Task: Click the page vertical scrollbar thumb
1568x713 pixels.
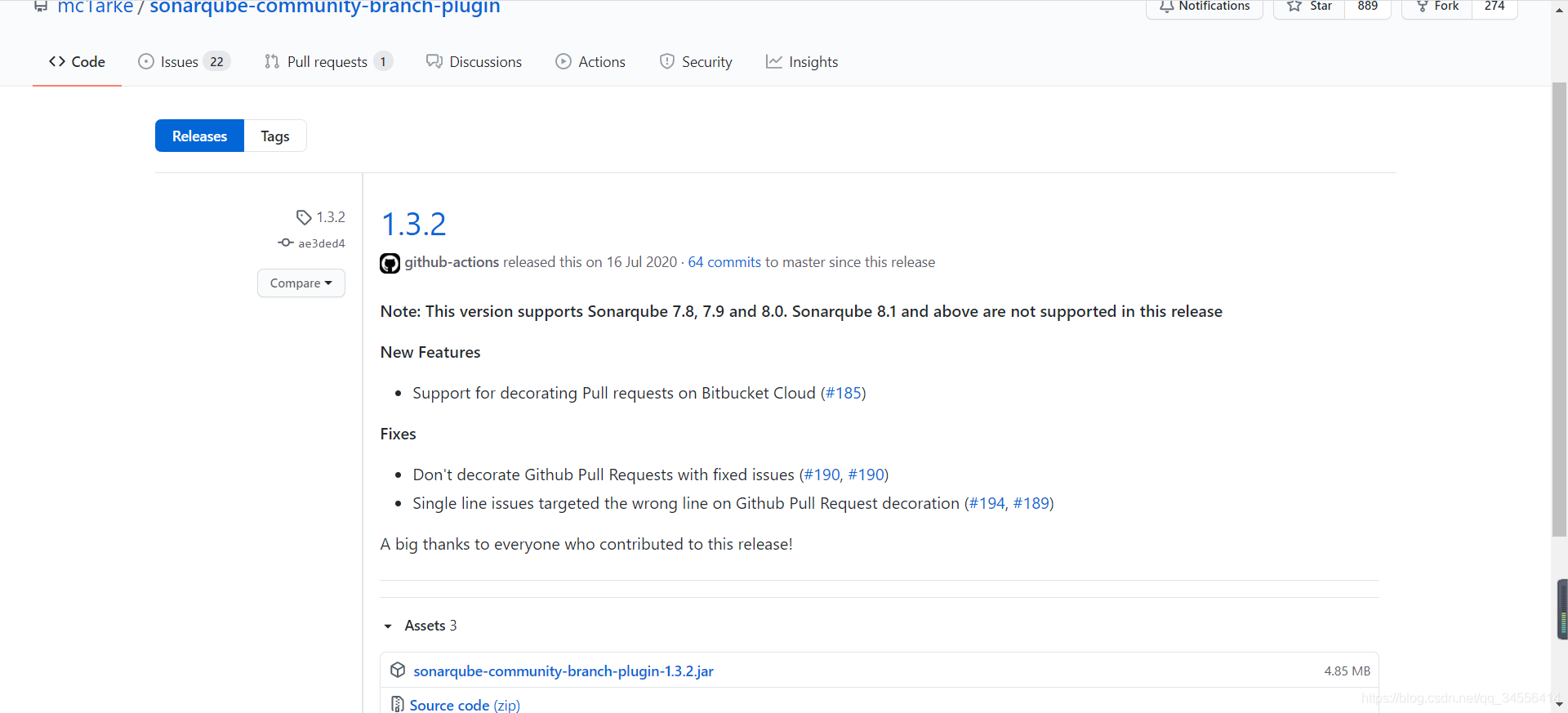Action: (x=1559, y=309)
